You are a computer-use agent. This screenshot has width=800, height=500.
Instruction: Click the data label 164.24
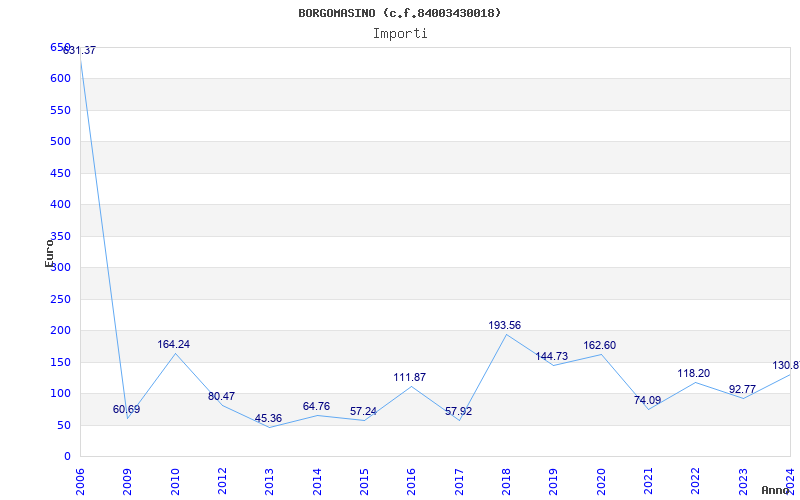tap(173, 344)
